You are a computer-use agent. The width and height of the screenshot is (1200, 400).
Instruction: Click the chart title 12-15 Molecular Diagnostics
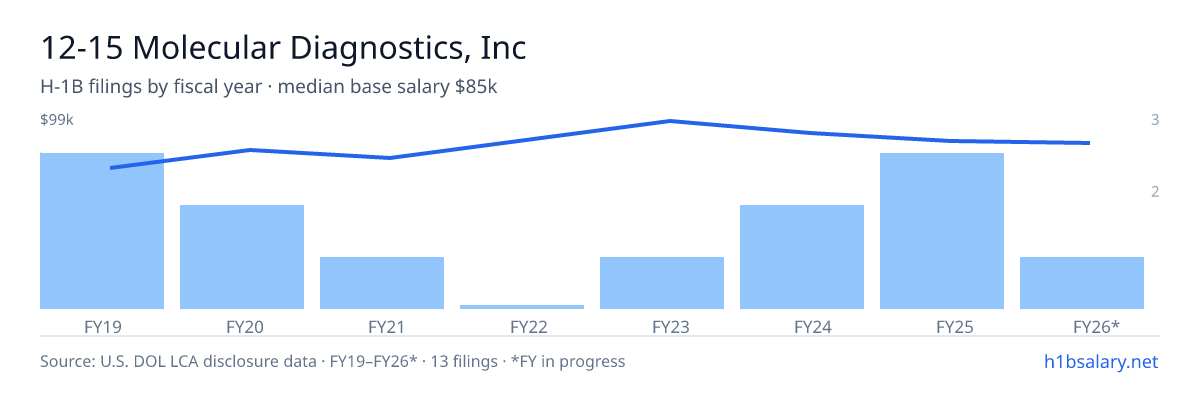point(283,47)
